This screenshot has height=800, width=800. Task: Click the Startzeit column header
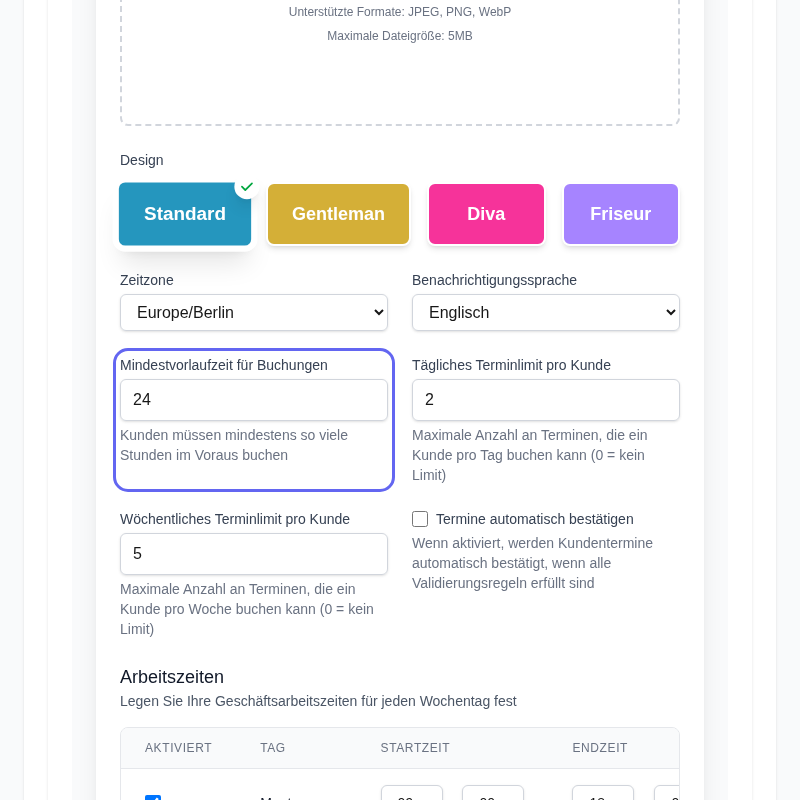415,748
